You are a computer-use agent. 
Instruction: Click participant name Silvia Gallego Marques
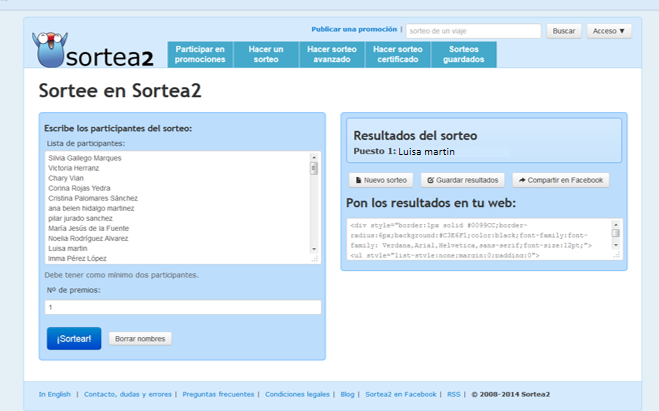tap(84, 158)
